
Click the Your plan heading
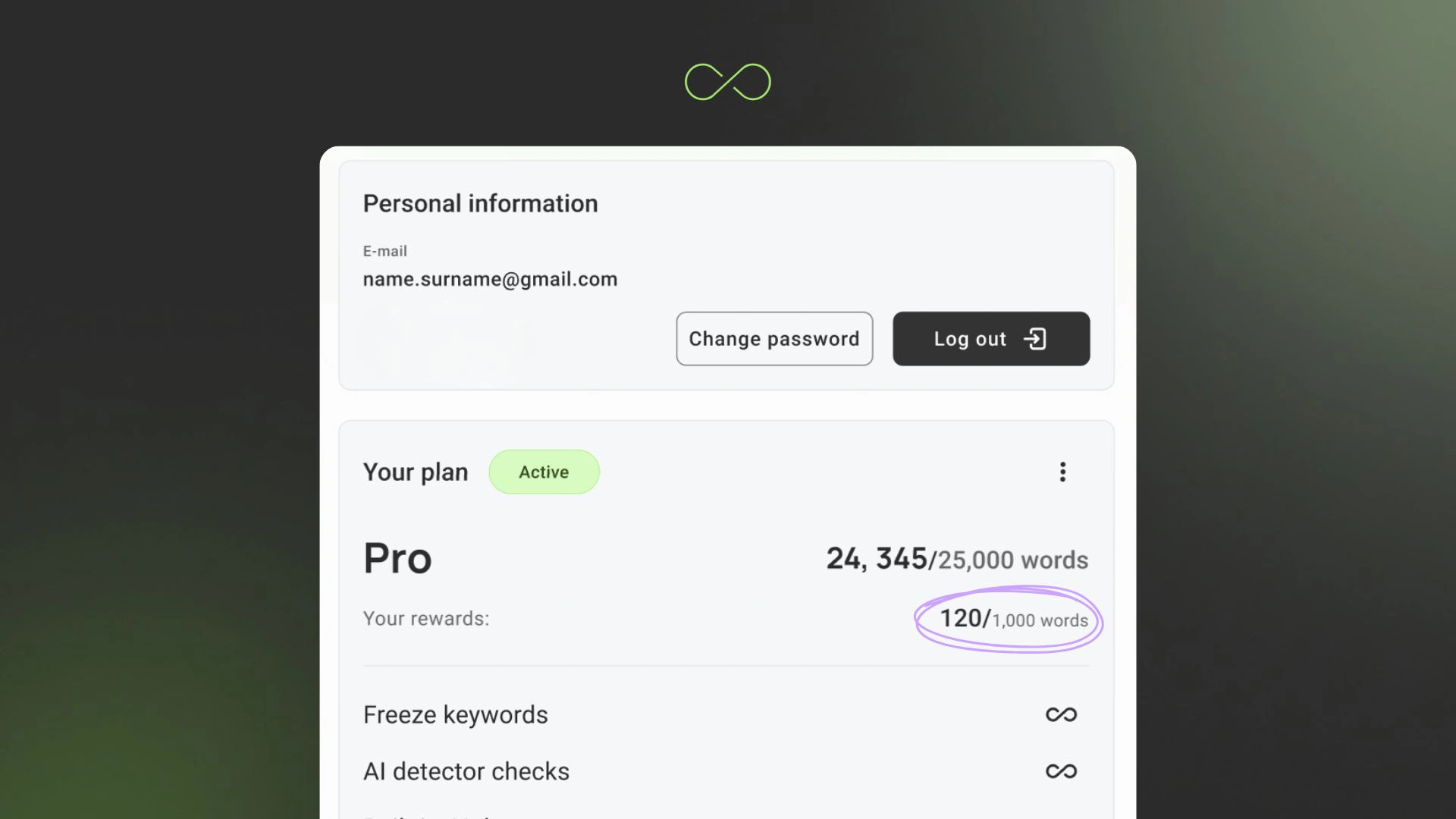tap(415, 472)
